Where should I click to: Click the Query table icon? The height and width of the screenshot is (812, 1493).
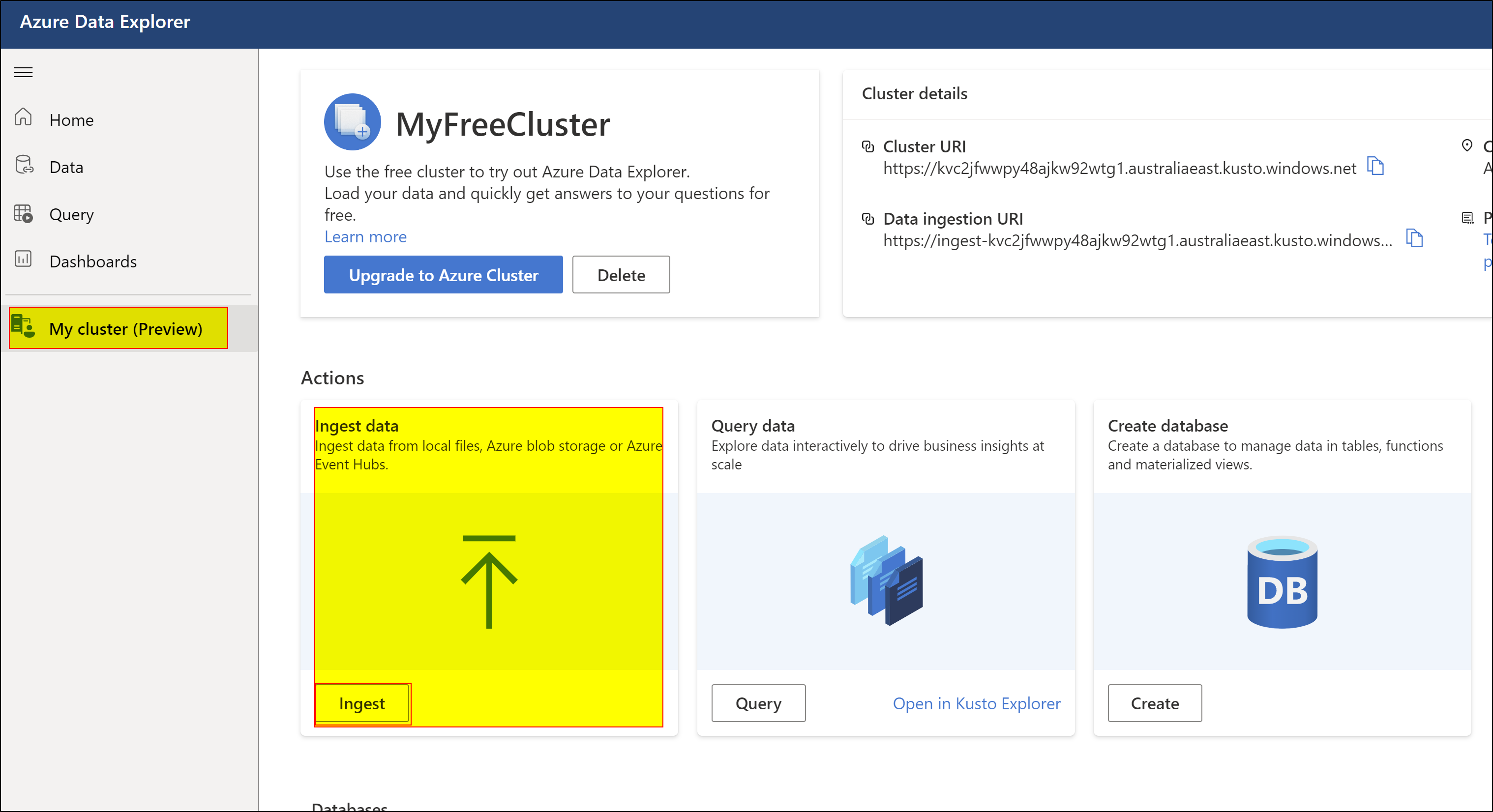pos(24,213)
